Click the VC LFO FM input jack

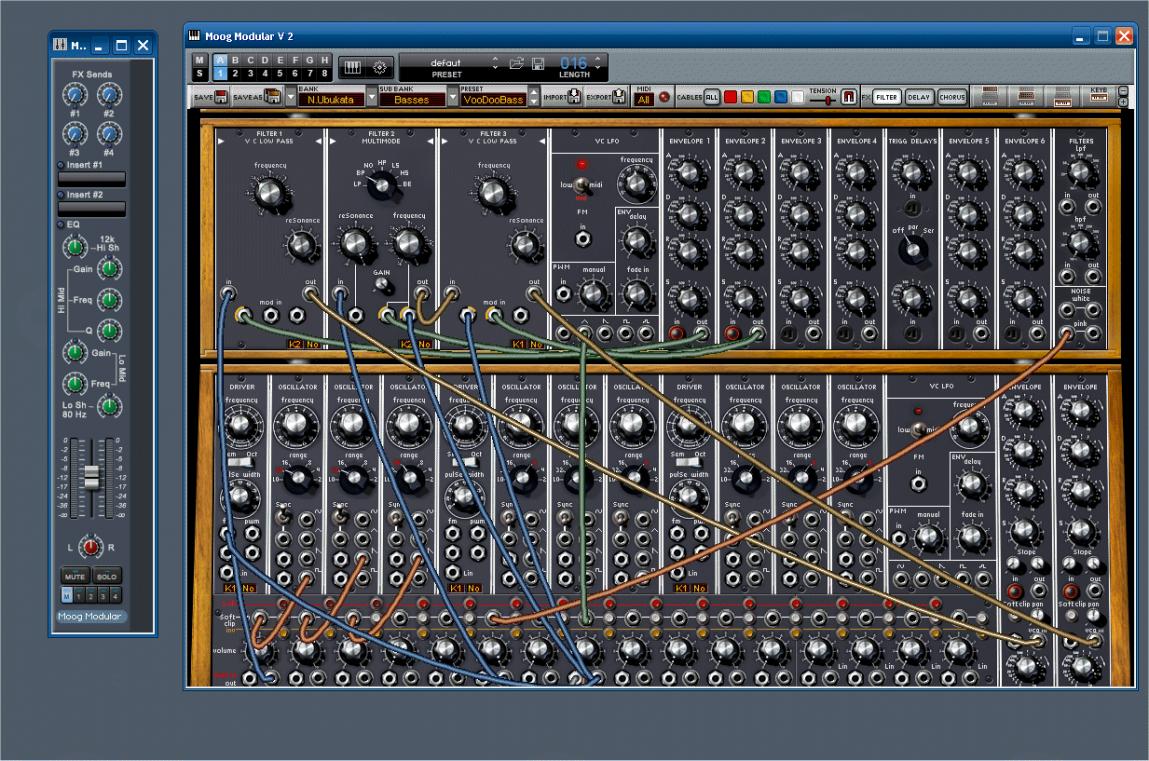tap(583, 238)
